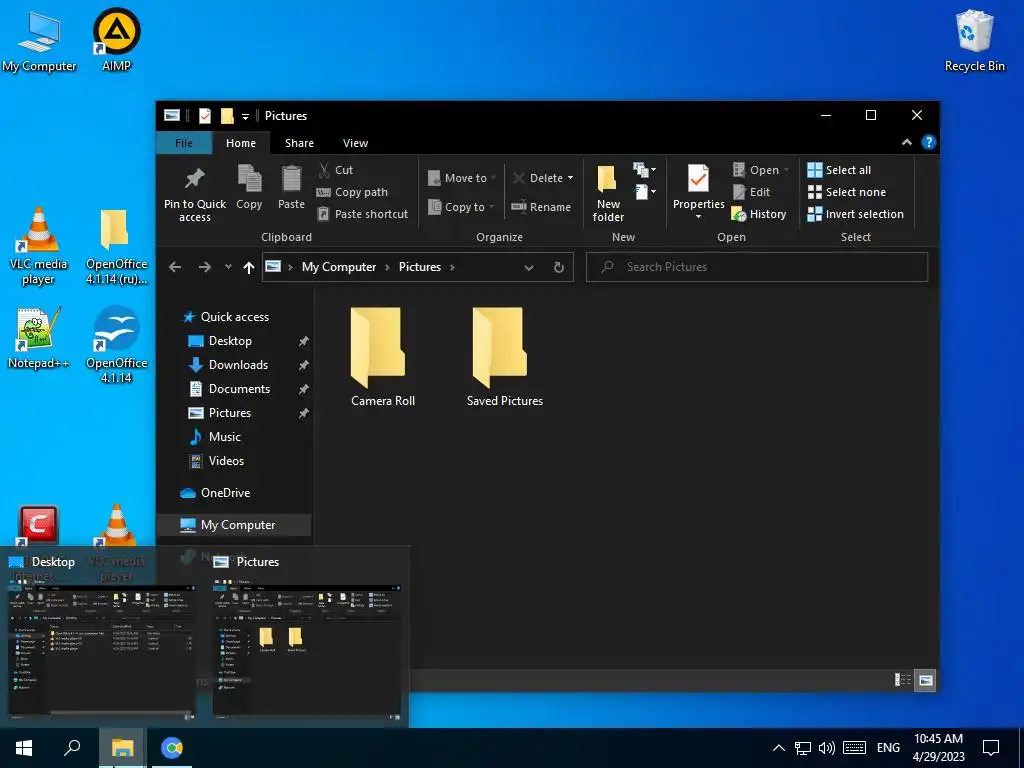Select Desktop in navigation pane
The image size is (1024, 768).
tap(230, 341)
